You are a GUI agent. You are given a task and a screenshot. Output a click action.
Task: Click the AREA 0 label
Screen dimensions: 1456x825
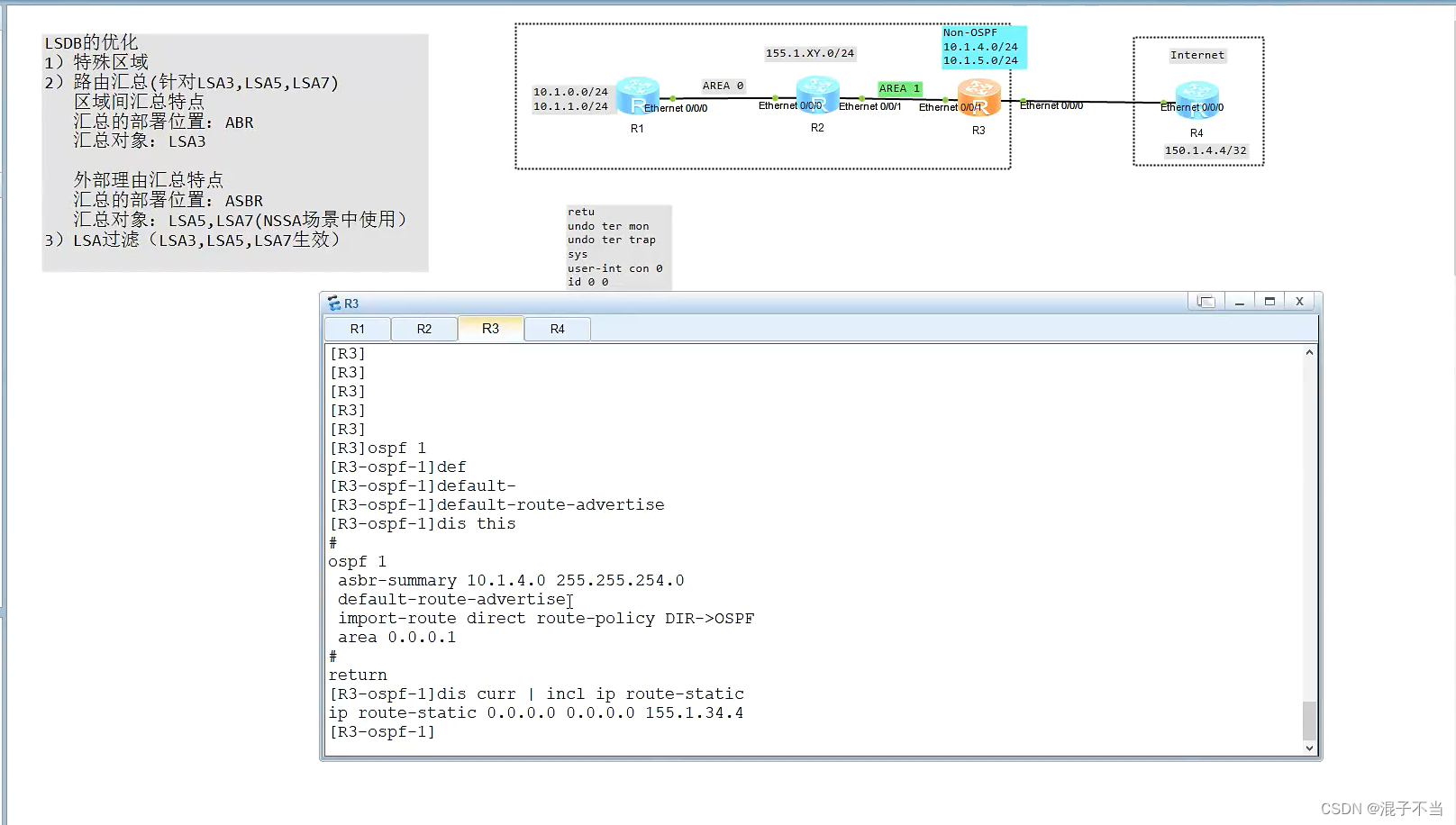723,86
